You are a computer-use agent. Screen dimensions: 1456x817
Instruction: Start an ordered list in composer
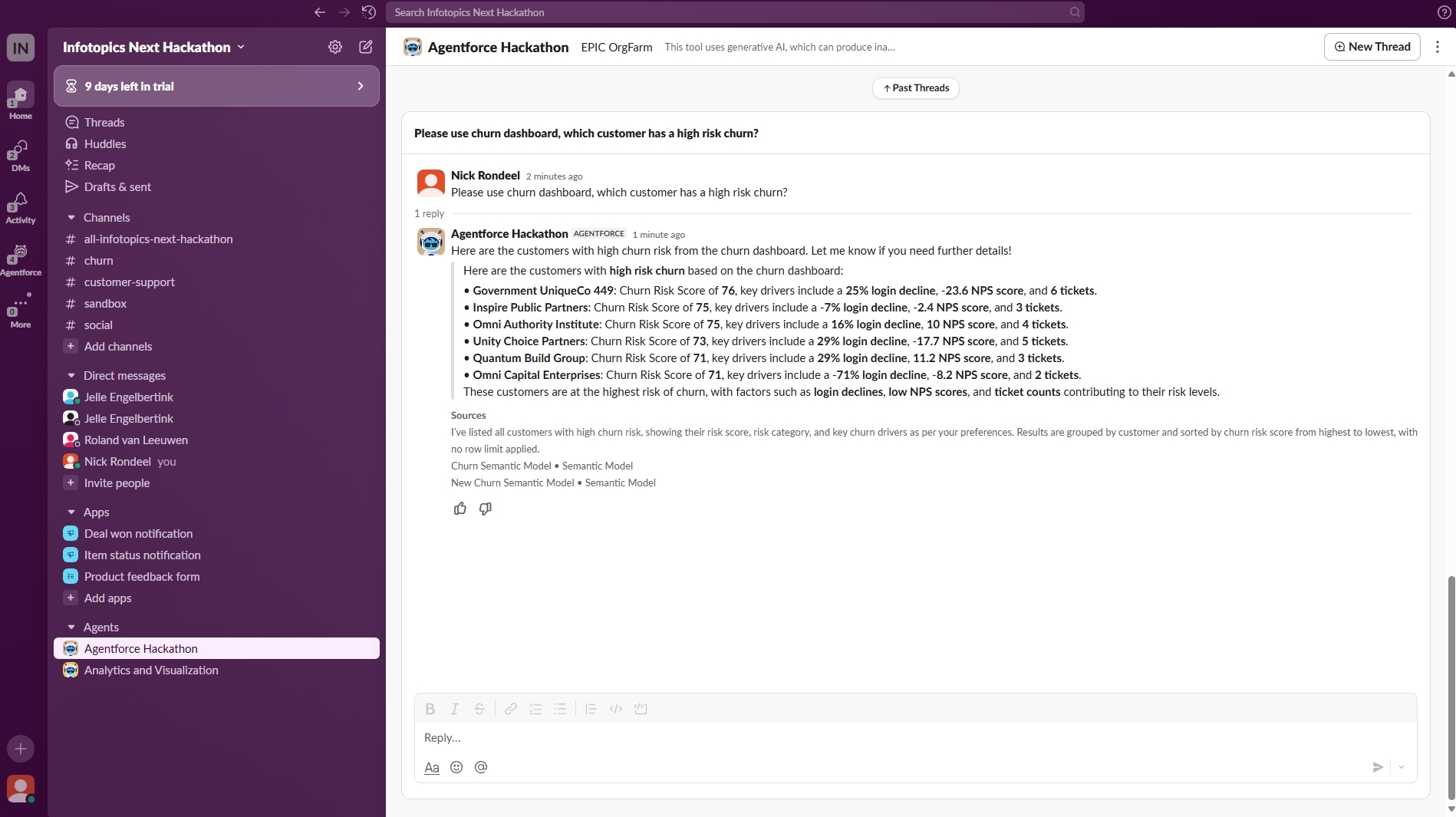coord(535,709)
